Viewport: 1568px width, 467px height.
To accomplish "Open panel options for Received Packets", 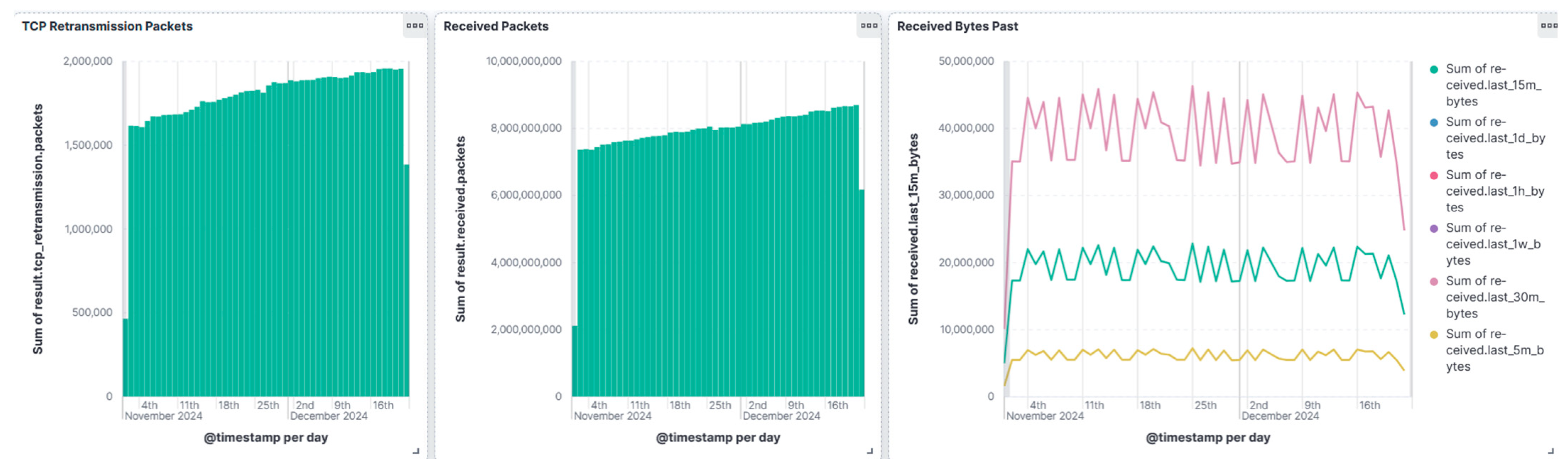I will pos(869,26).
